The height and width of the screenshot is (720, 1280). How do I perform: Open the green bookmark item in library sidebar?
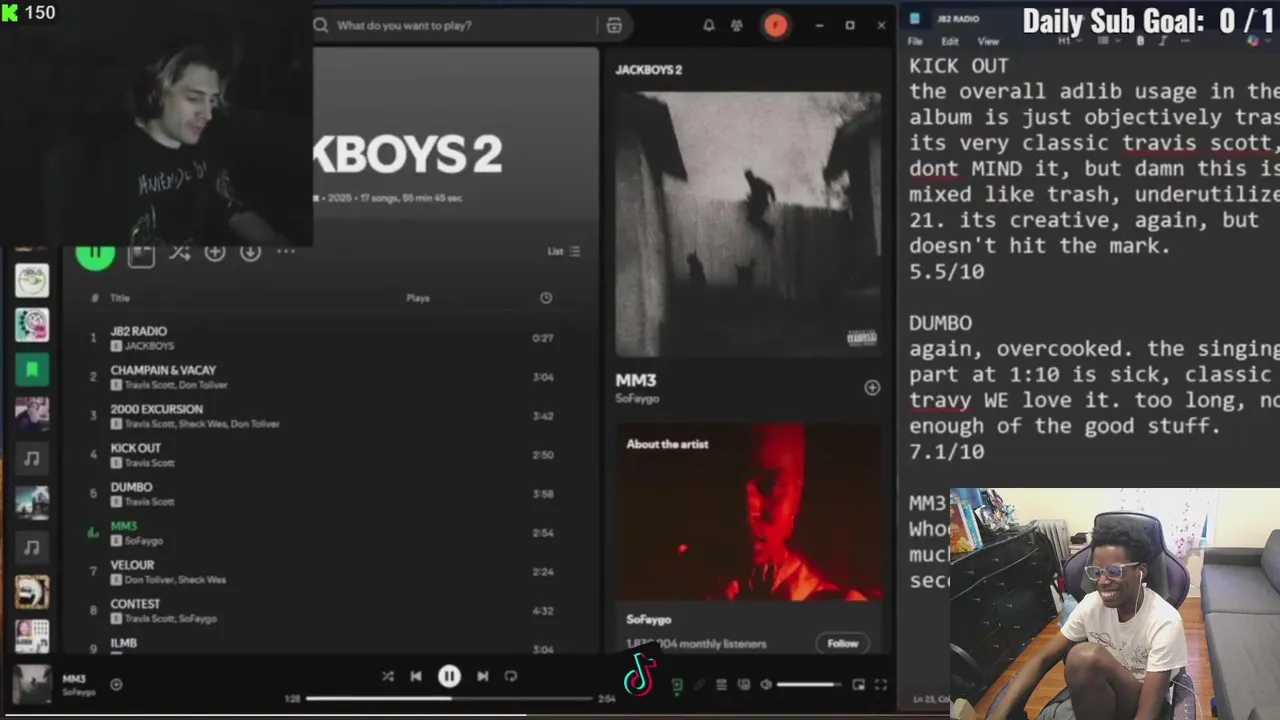pyautogui.click(x=32, y=370)
